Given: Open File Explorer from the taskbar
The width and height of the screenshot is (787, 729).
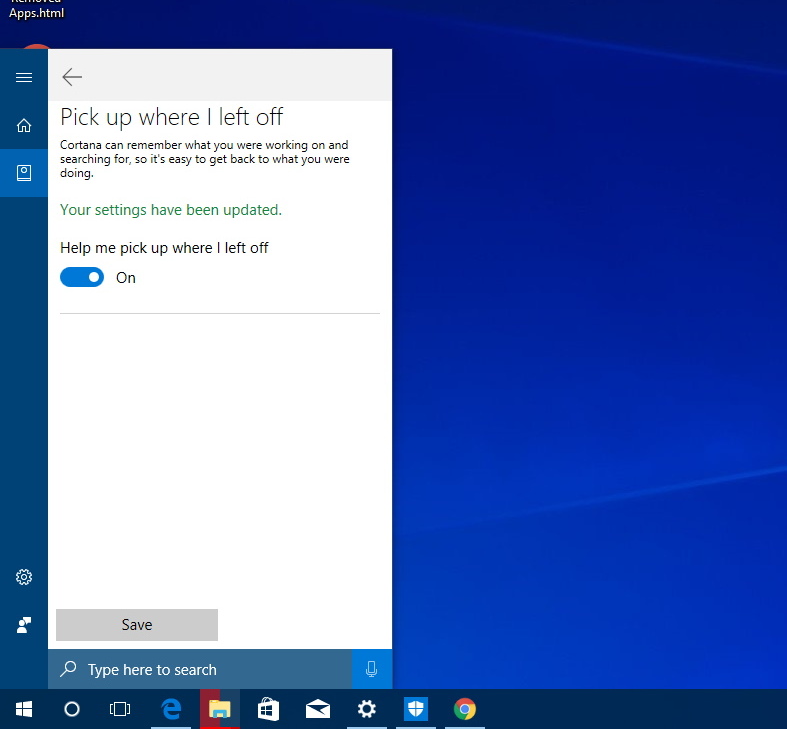Looking at the screenshot, I should (220, 709).
